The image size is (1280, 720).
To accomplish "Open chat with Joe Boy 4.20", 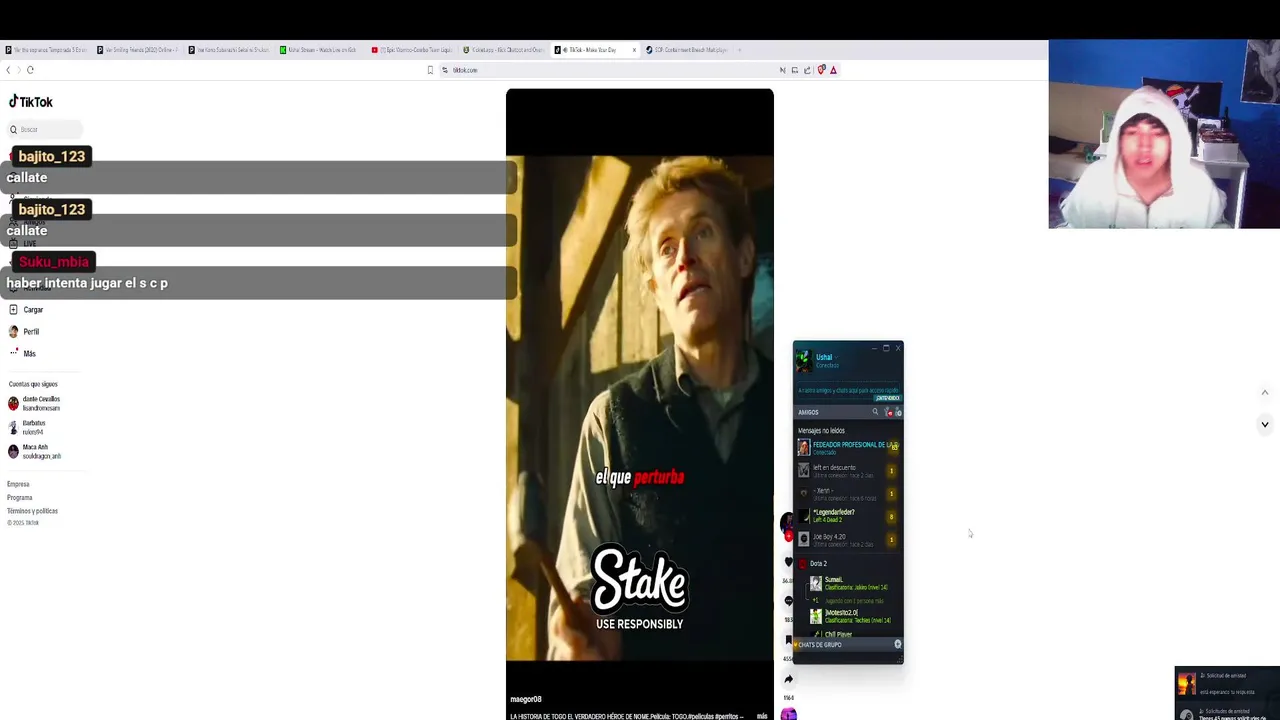I will click(848, 540).
